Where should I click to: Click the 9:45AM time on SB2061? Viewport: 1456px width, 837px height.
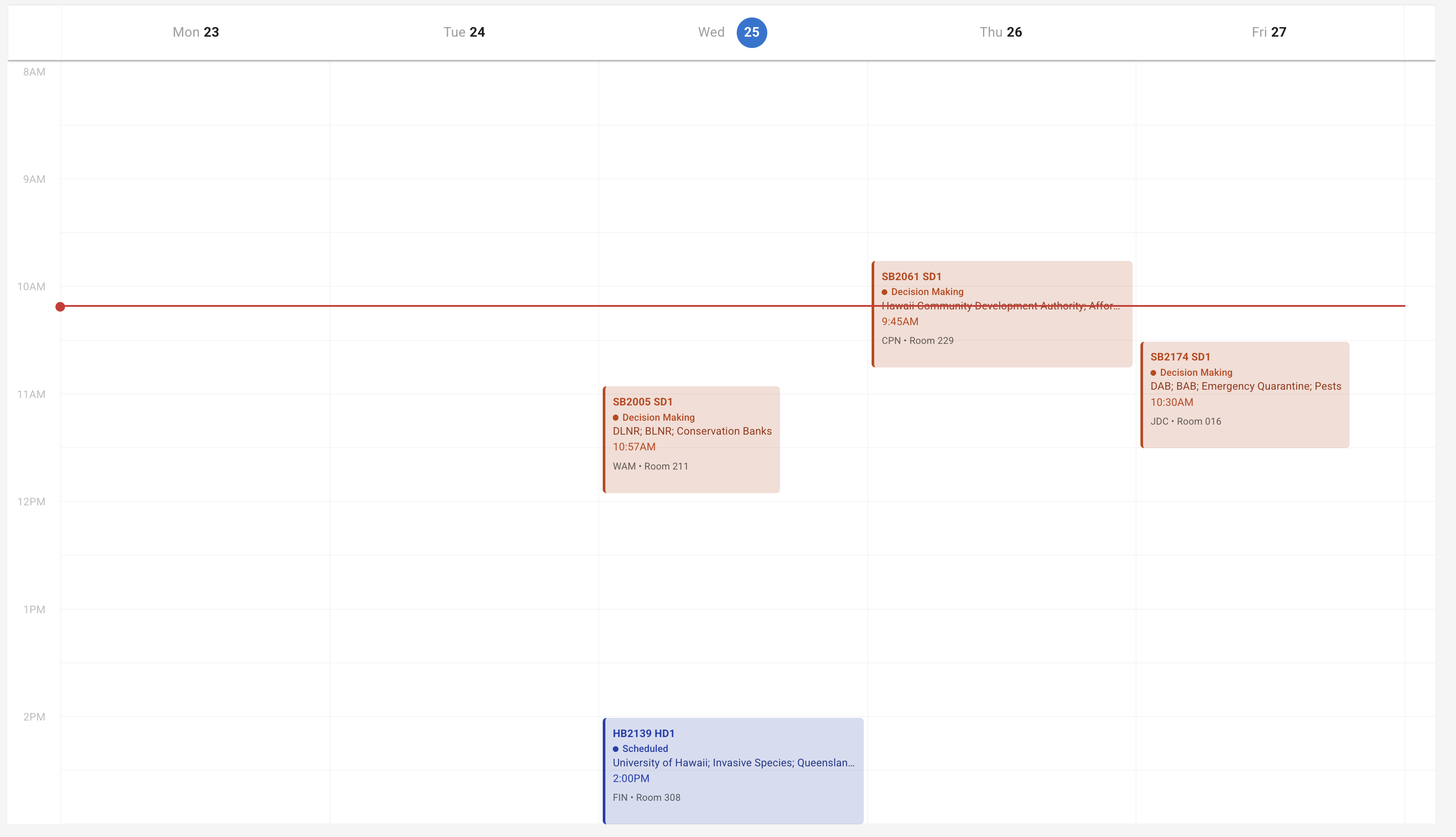[x=900, y=321]
